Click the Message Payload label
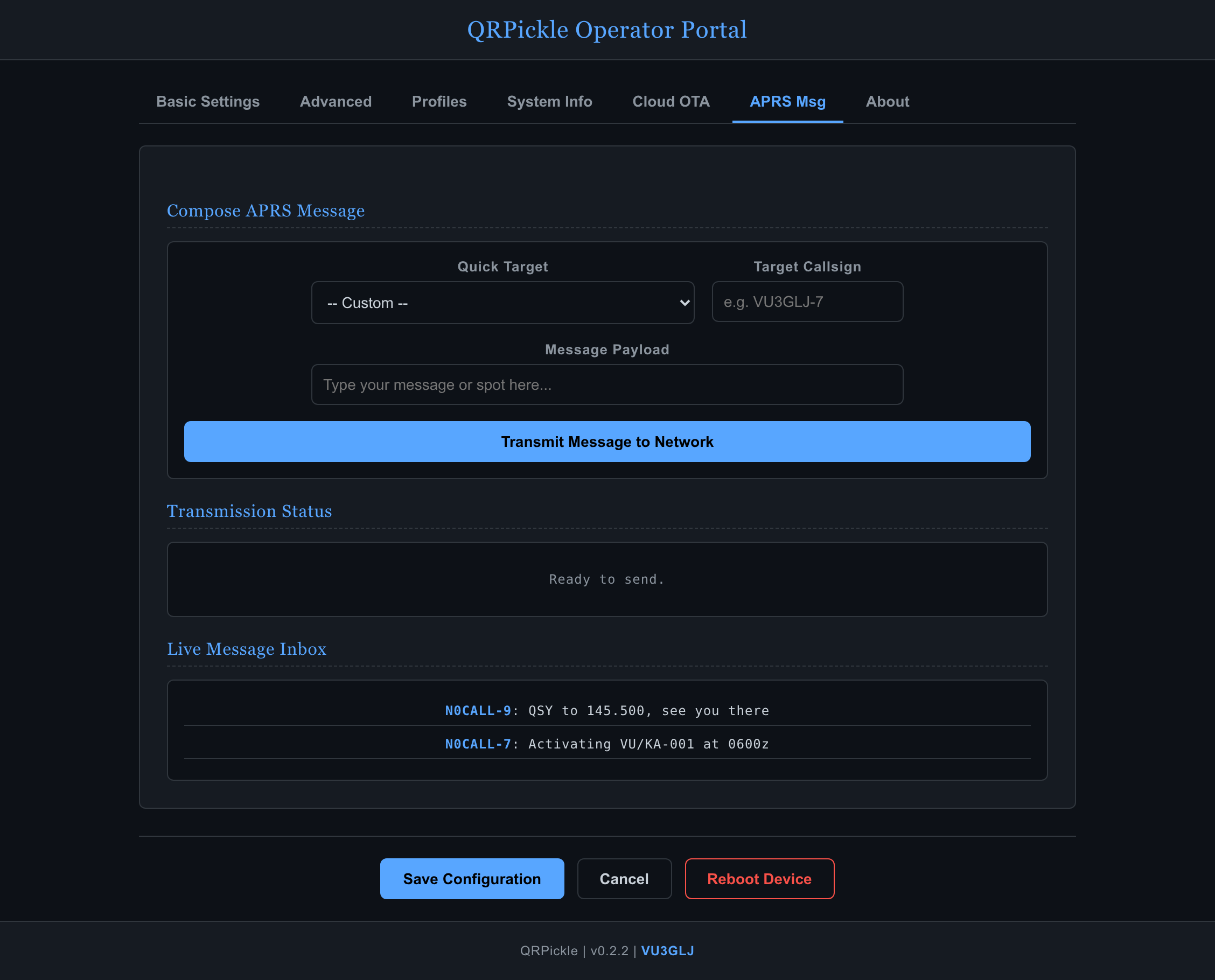The height and width of the screenshot is (980, 1215). pos(607,349)
